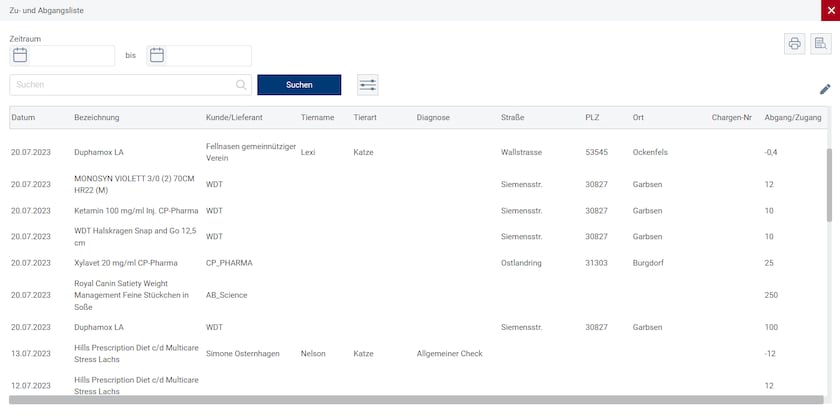Click the 25 quantity value
840x418 pixels.
click(x=769, y=263)
